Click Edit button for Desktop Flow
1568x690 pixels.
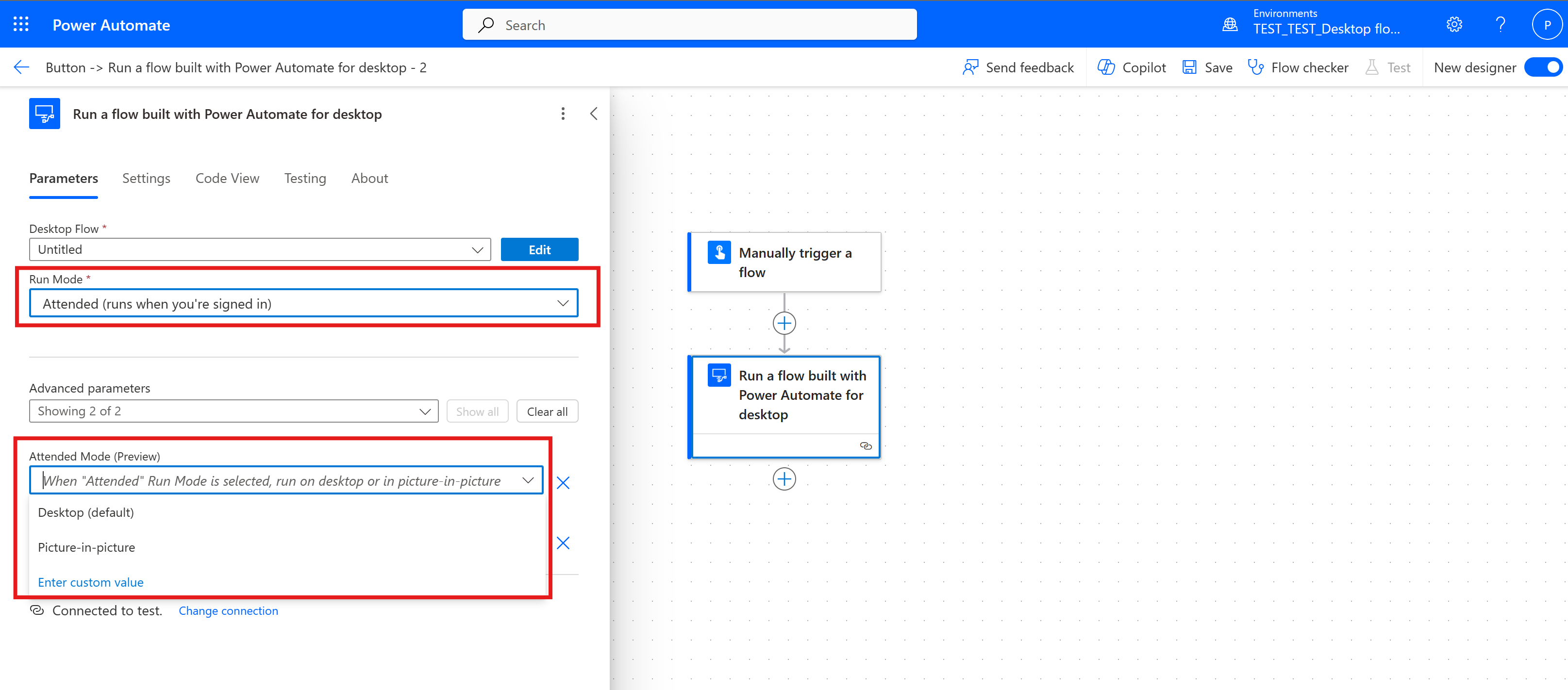click(539, 249)
